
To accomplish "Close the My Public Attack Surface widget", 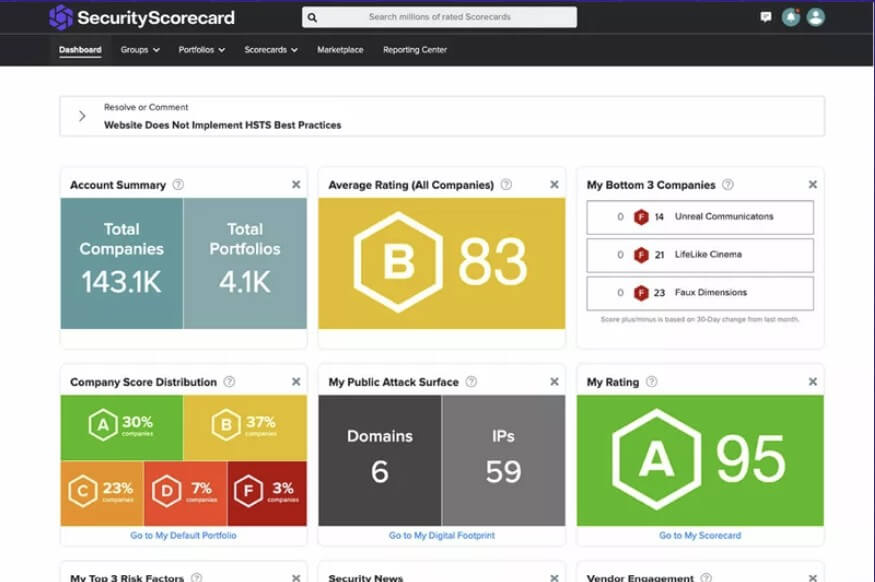I will [x=554, y=382].
